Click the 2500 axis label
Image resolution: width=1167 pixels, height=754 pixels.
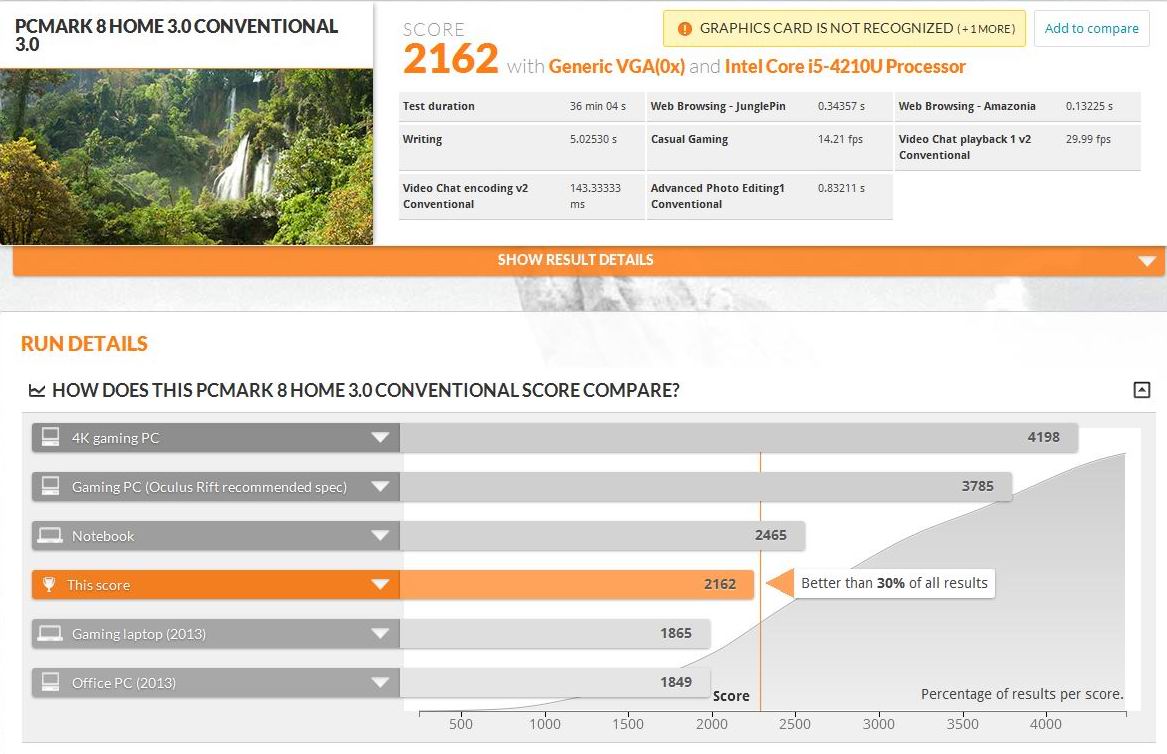click(795, 723)
